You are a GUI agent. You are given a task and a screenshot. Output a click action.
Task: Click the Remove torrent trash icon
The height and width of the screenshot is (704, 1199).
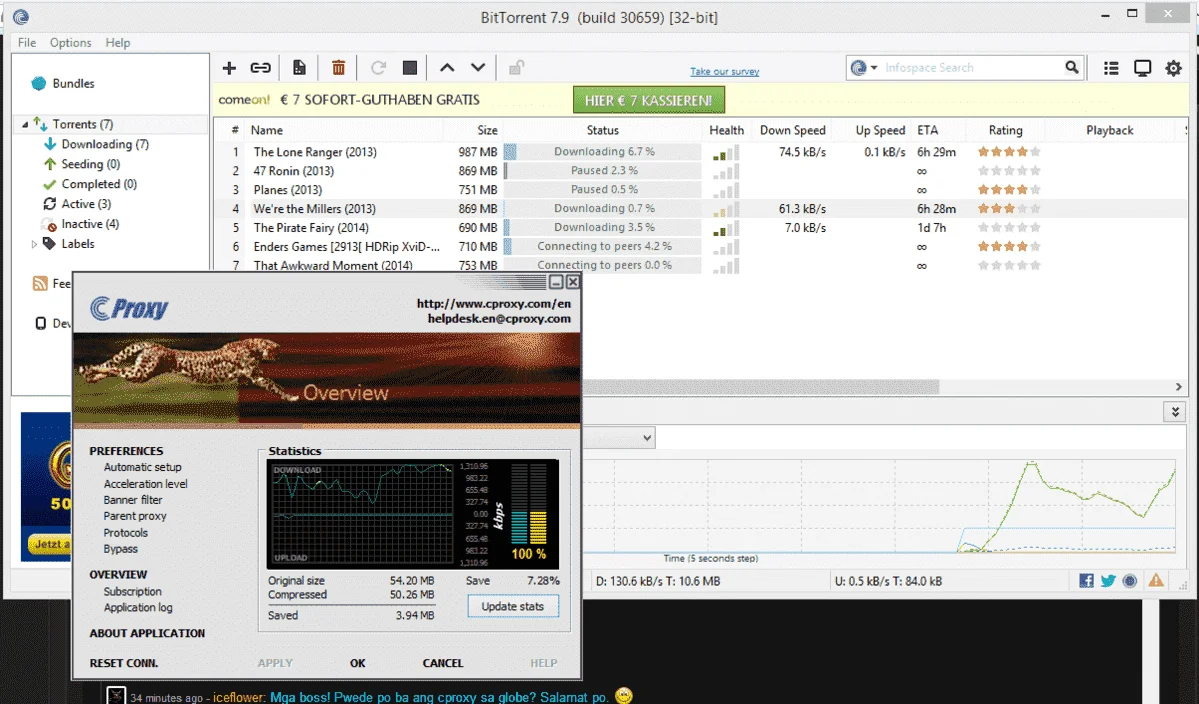338,68
